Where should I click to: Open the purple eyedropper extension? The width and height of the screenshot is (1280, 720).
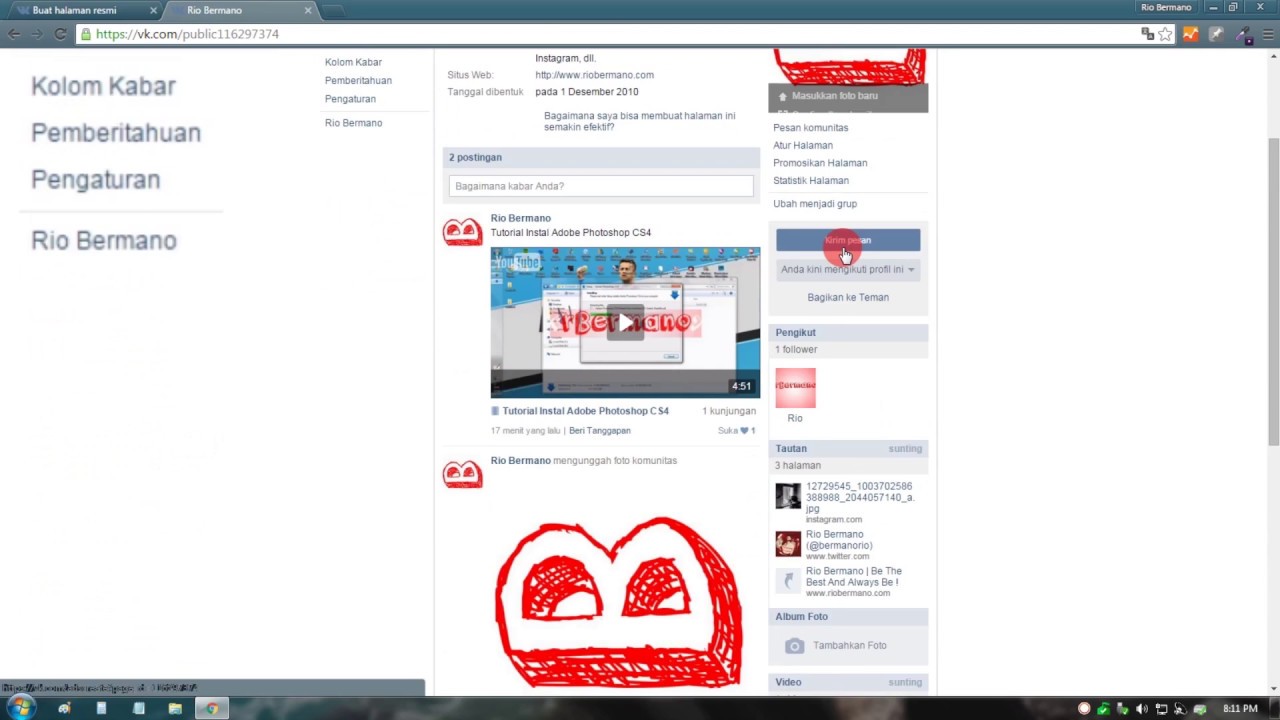(1244, 34)
